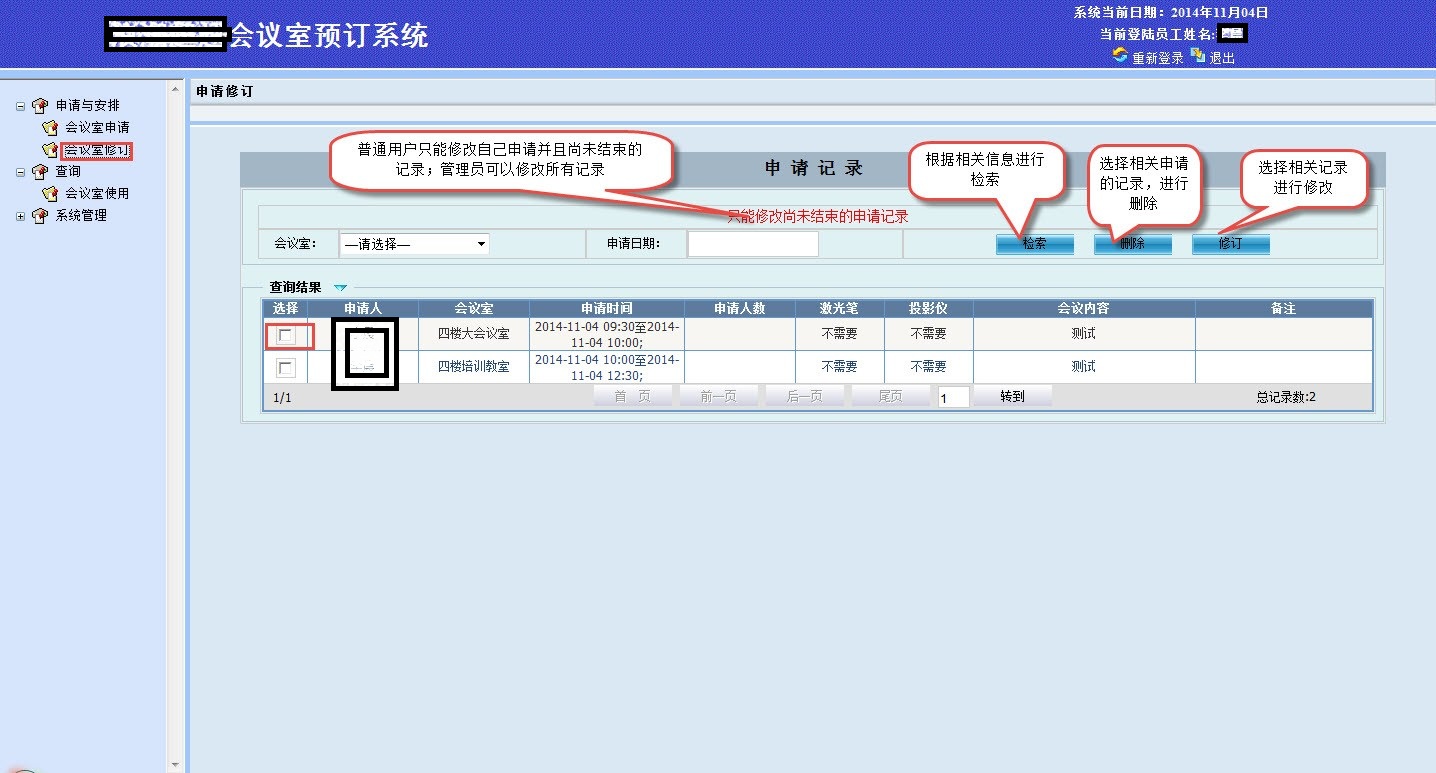Select the 查询 tree label
The width and height of the screenshot is (1436, 773).
pos(68,171)
